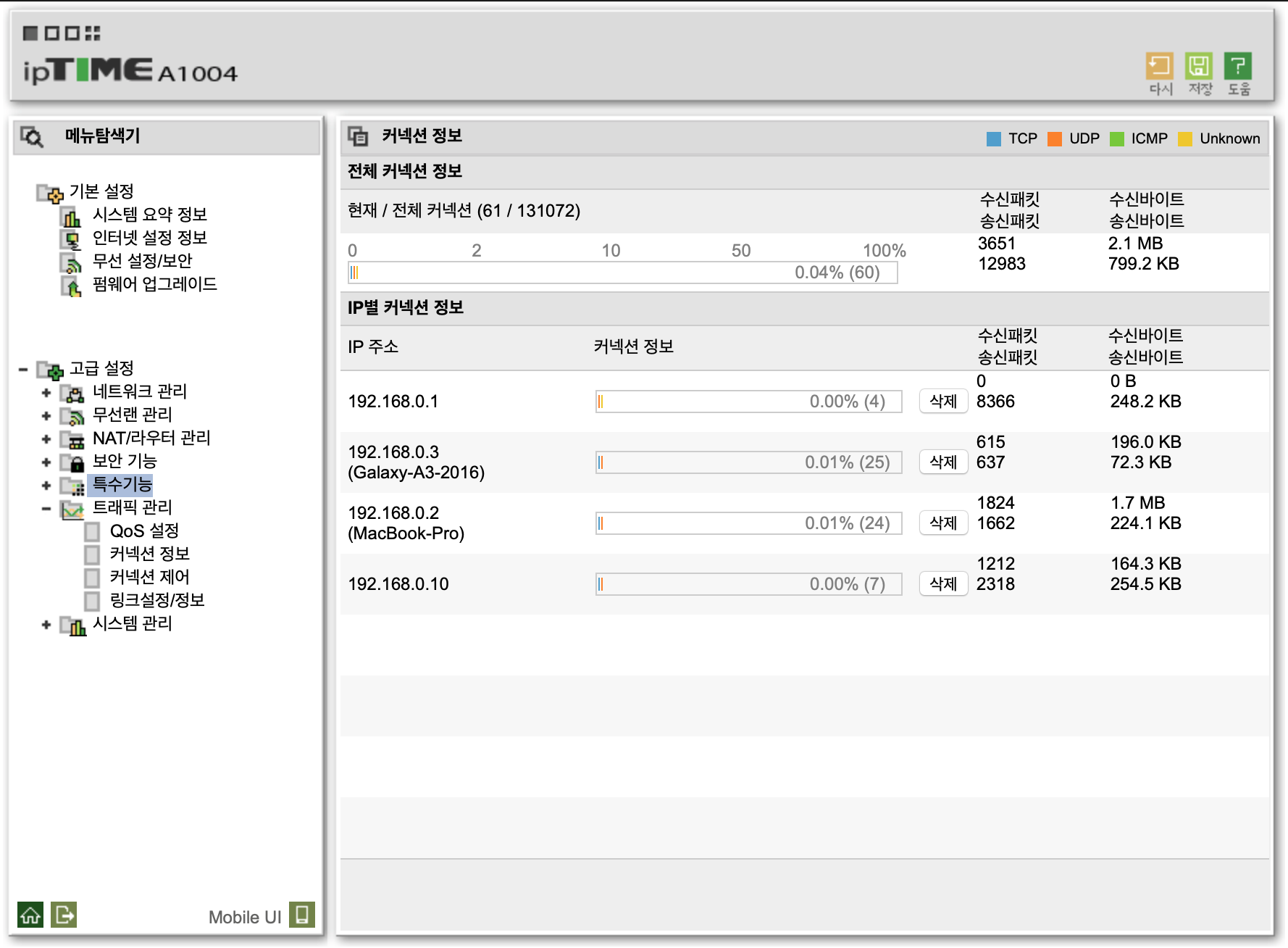Open 링크설정/정보 menu entry
1288x948 pixels.
tap(157, 600)
